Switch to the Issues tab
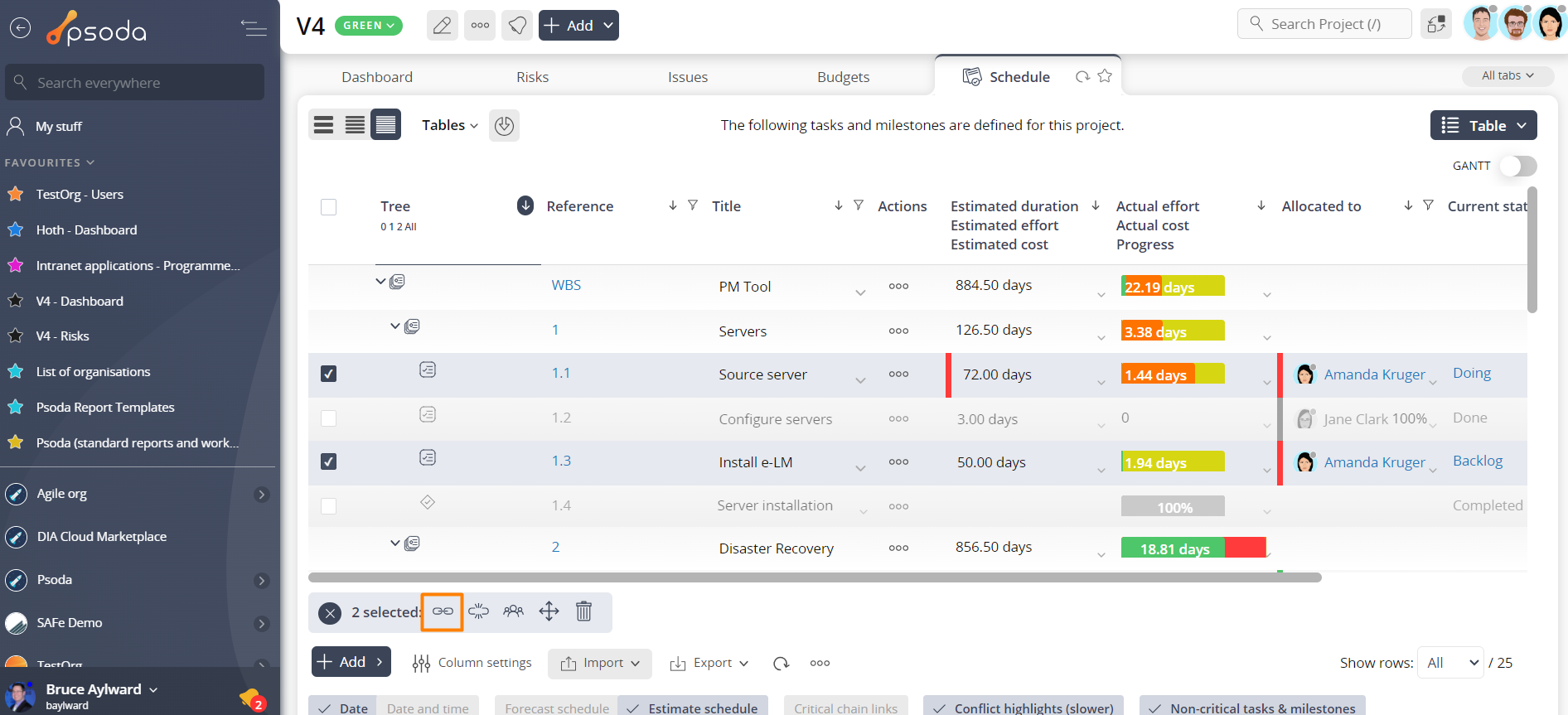The height and width of the screenshot is (715, 1568). point(688,77)
